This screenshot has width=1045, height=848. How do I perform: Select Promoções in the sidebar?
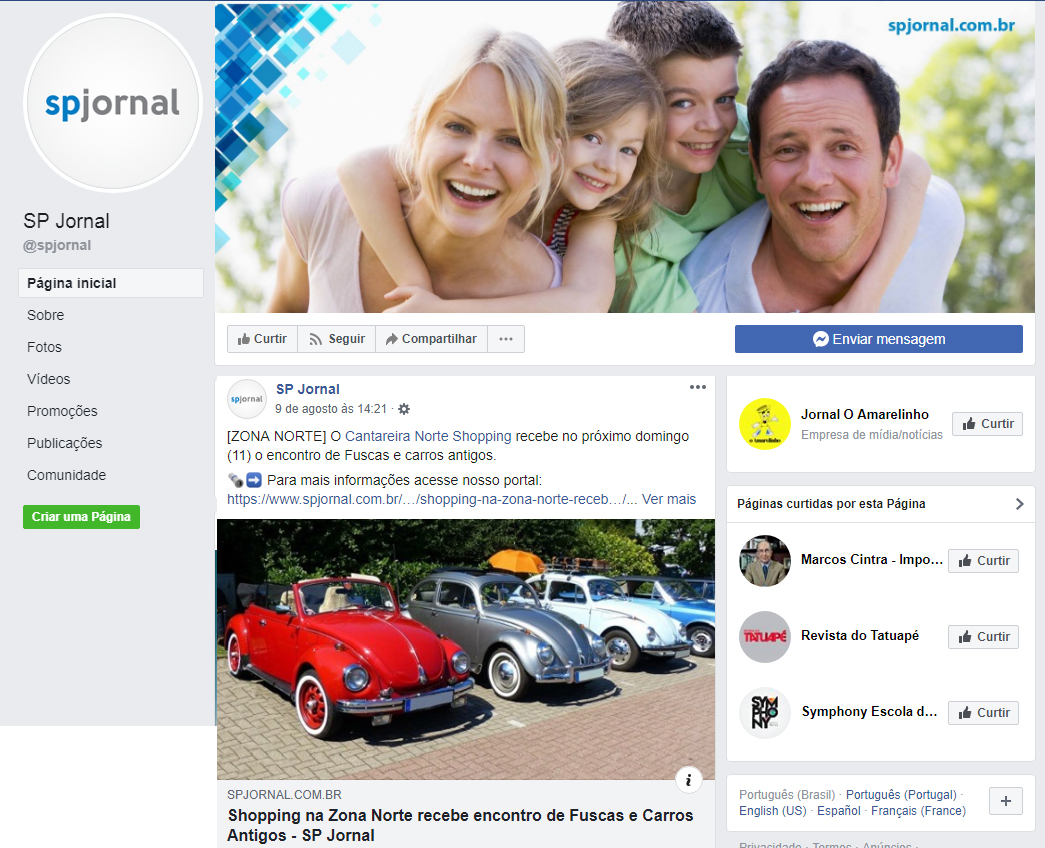pyautogui.click(x=62, y=411)
